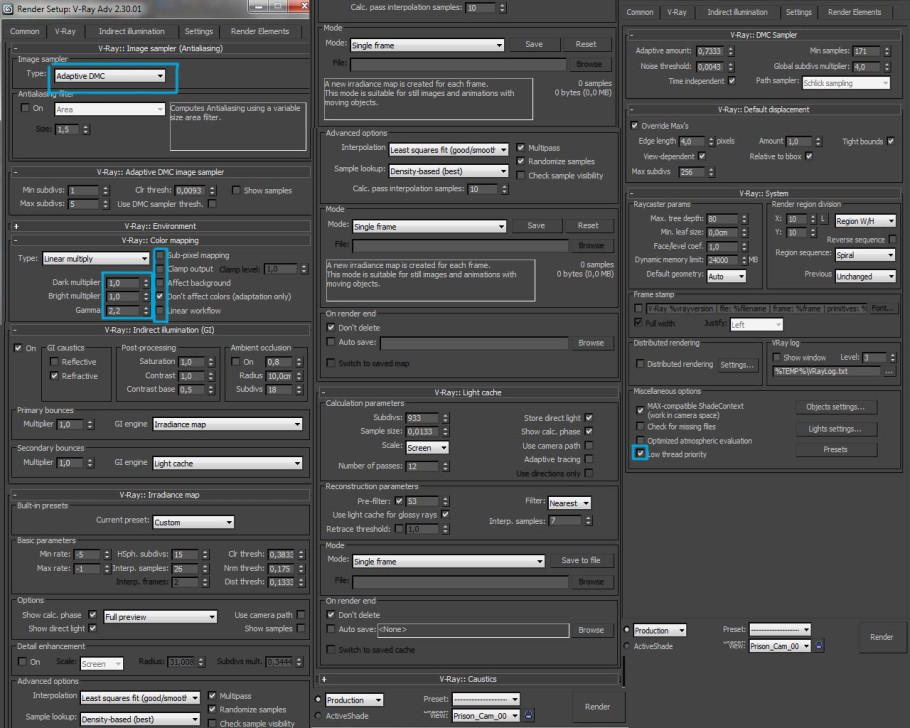
Task: Open the Light cache Filter dropdown showing Nearest
Action: (x=569, y=503)
